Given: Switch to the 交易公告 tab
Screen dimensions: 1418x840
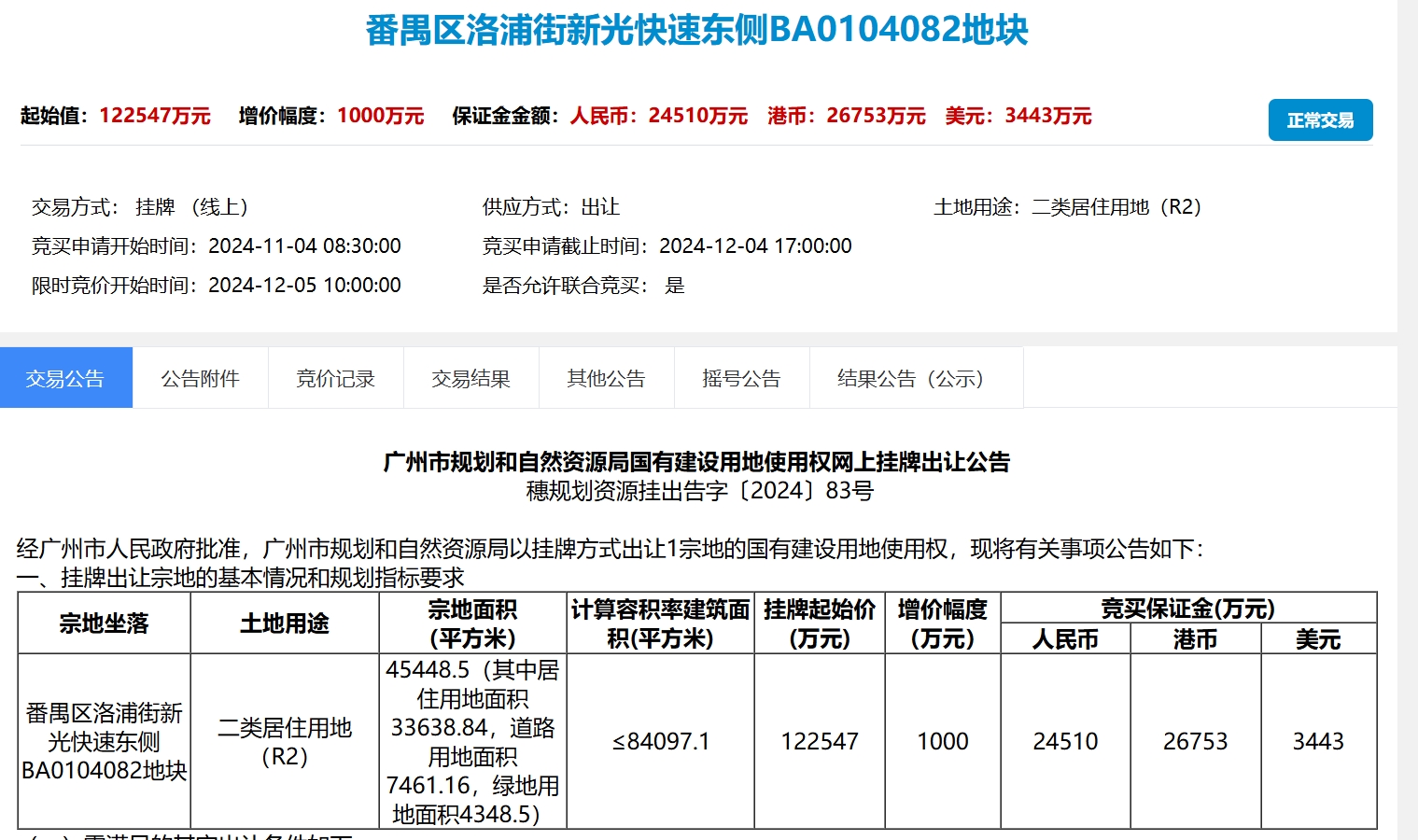Looking at the screenshot, I should (65, 378).
